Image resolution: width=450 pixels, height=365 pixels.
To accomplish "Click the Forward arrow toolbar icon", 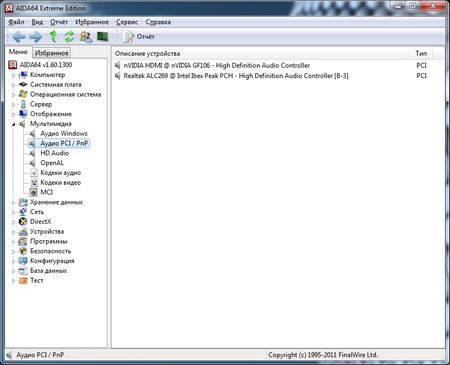I will 36,37.
